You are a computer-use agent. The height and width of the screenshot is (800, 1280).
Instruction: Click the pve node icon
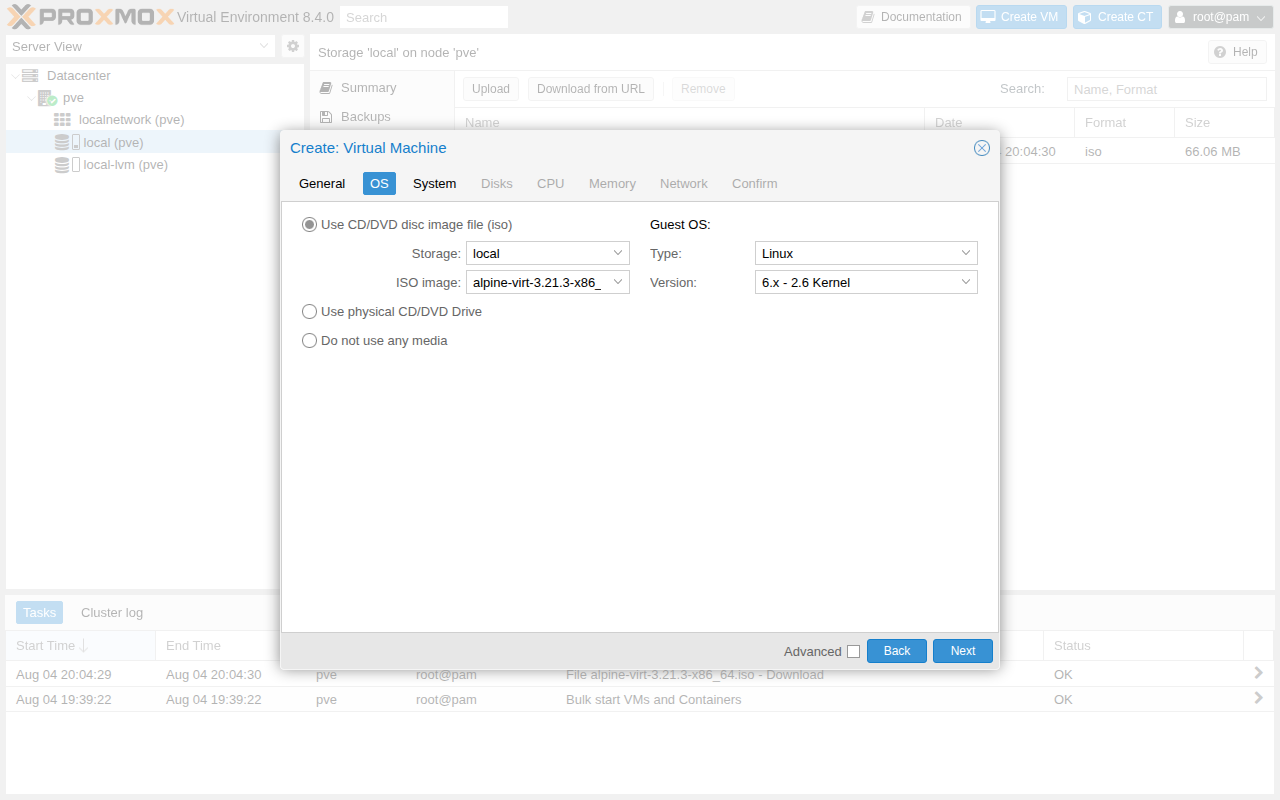(47, 98)
